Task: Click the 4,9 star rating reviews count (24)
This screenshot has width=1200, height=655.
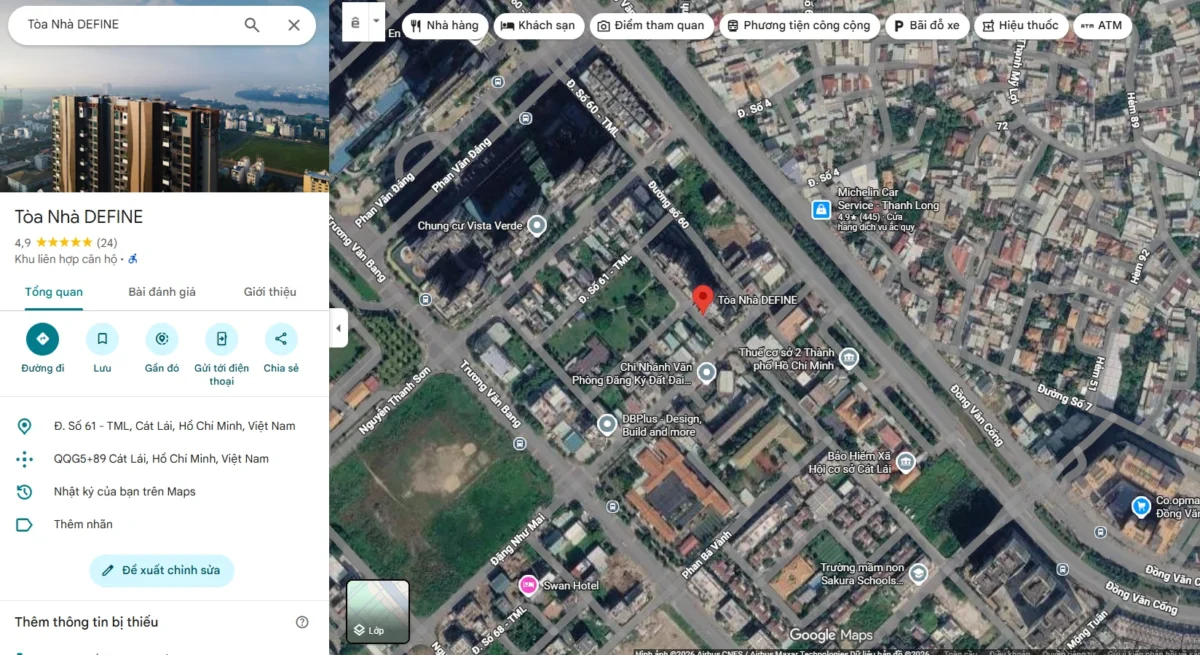Action: point(107,243)
